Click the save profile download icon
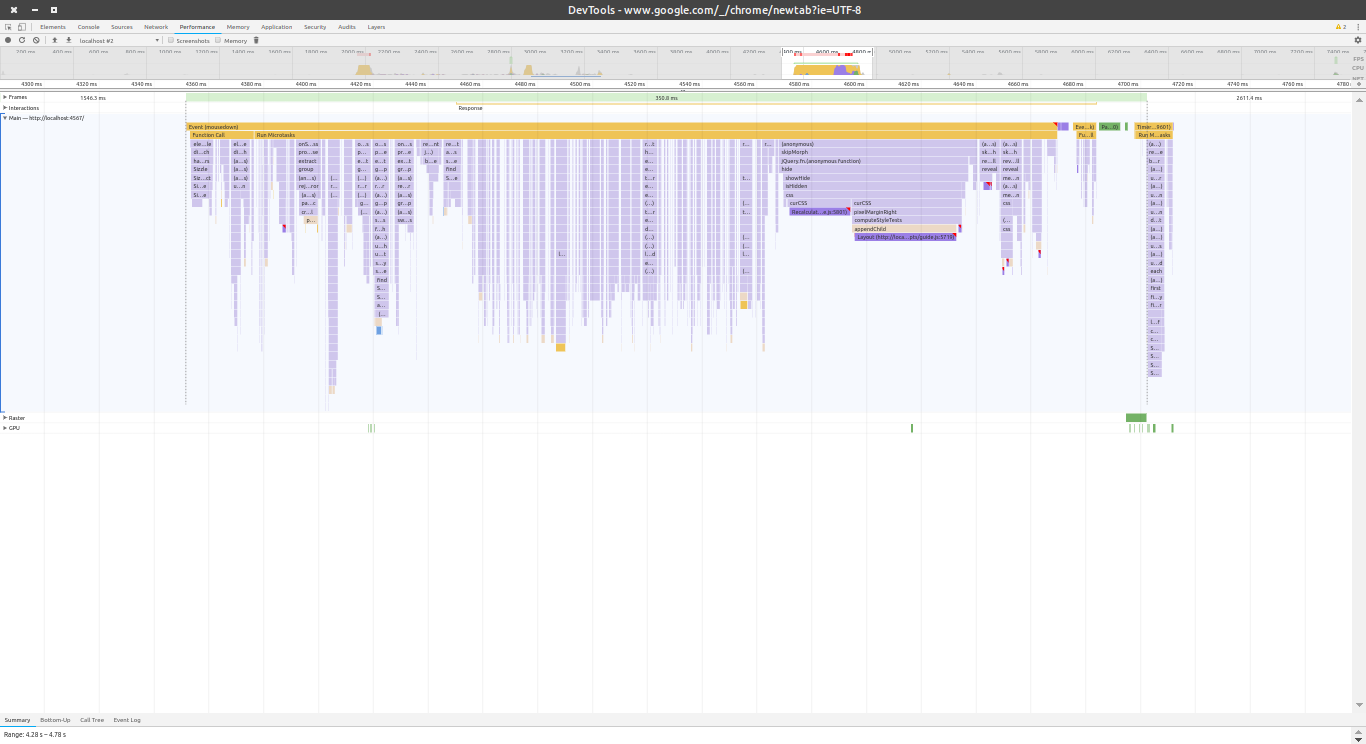 click(68, 40)
